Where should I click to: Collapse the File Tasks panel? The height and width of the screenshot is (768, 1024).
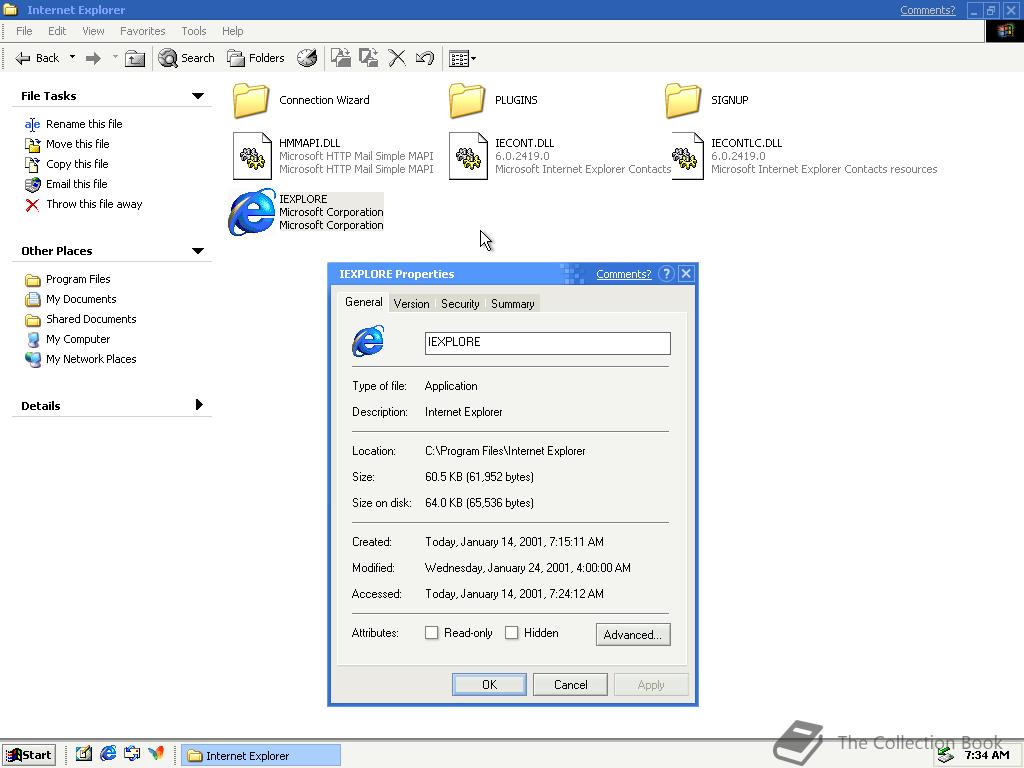click(198, 96)
